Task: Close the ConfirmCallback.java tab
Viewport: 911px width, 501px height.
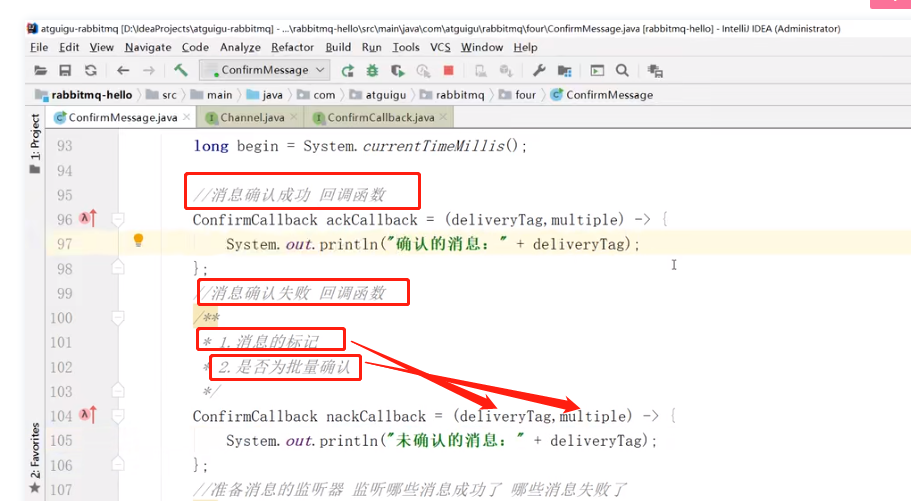Action: [x=443, y=117]
